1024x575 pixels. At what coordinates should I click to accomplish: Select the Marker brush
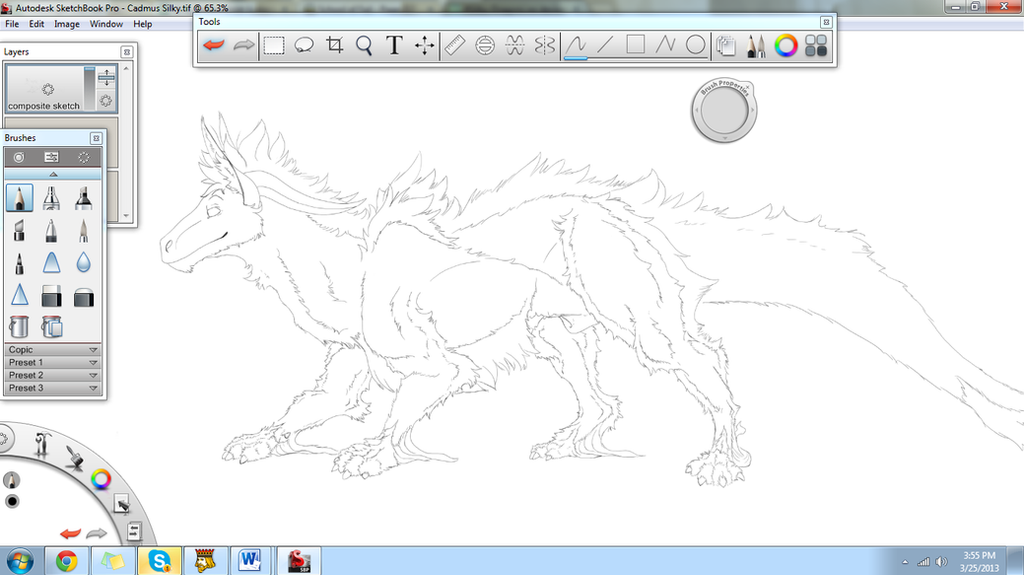click(84, 197)
